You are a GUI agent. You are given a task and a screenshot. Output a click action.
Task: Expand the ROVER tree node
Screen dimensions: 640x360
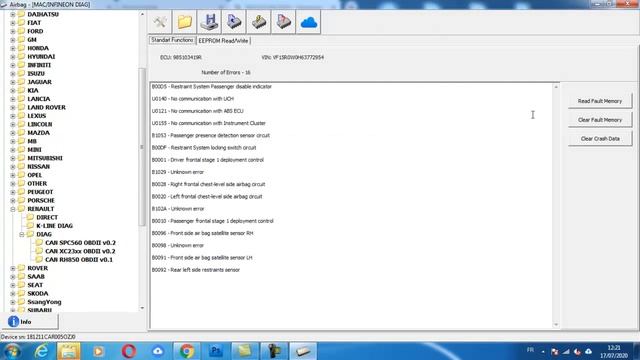coord(13,268)
